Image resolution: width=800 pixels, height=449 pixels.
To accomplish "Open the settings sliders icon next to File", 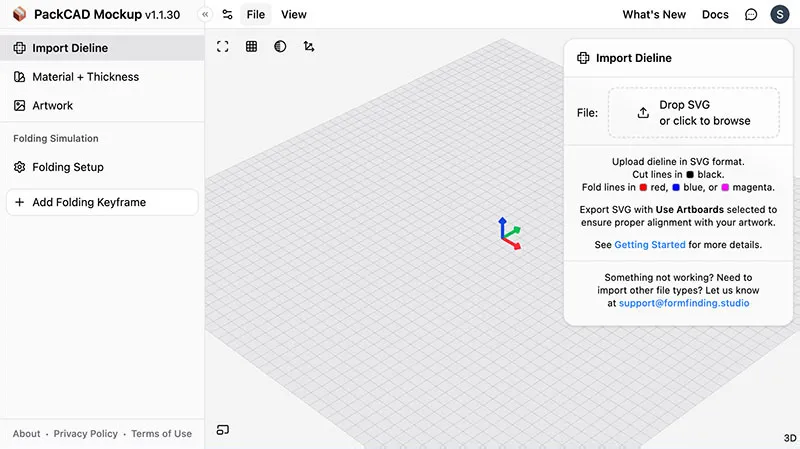I will [x=228, y=15].
